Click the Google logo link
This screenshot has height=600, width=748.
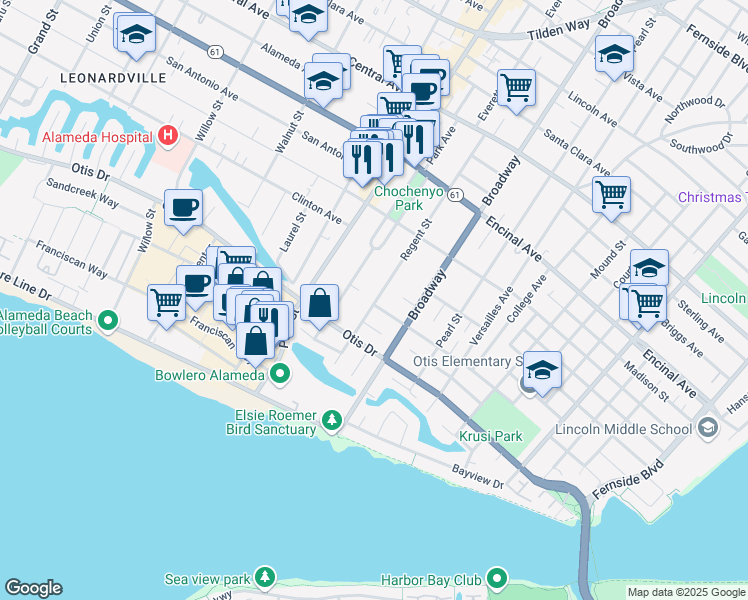click(x=33, y=588)
